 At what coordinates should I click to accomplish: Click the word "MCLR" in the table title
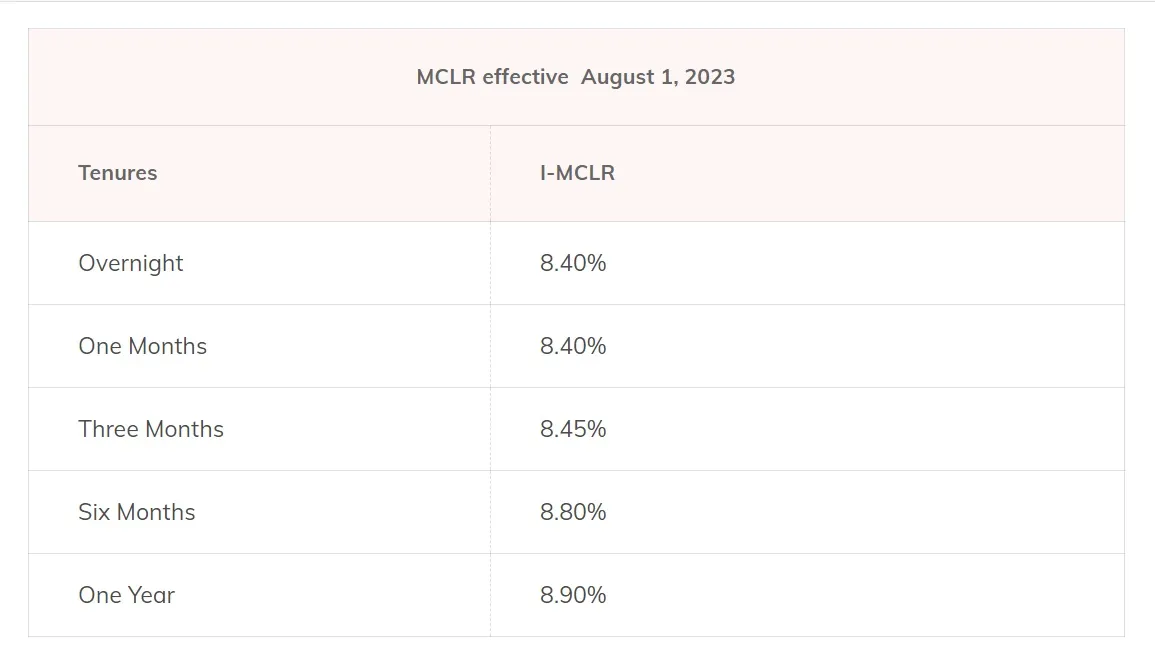446,77
